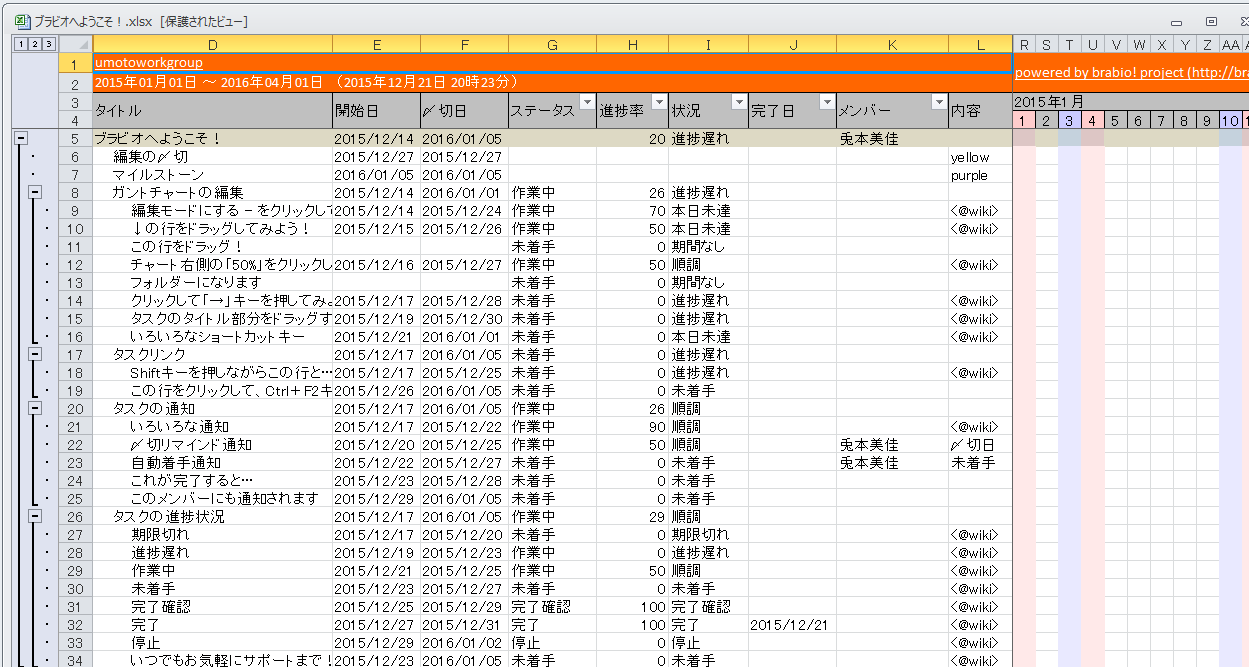Screen dimensions: 1249x667
Task: Open the メンバー filter dropdown
Action: [x=939, y=101]
